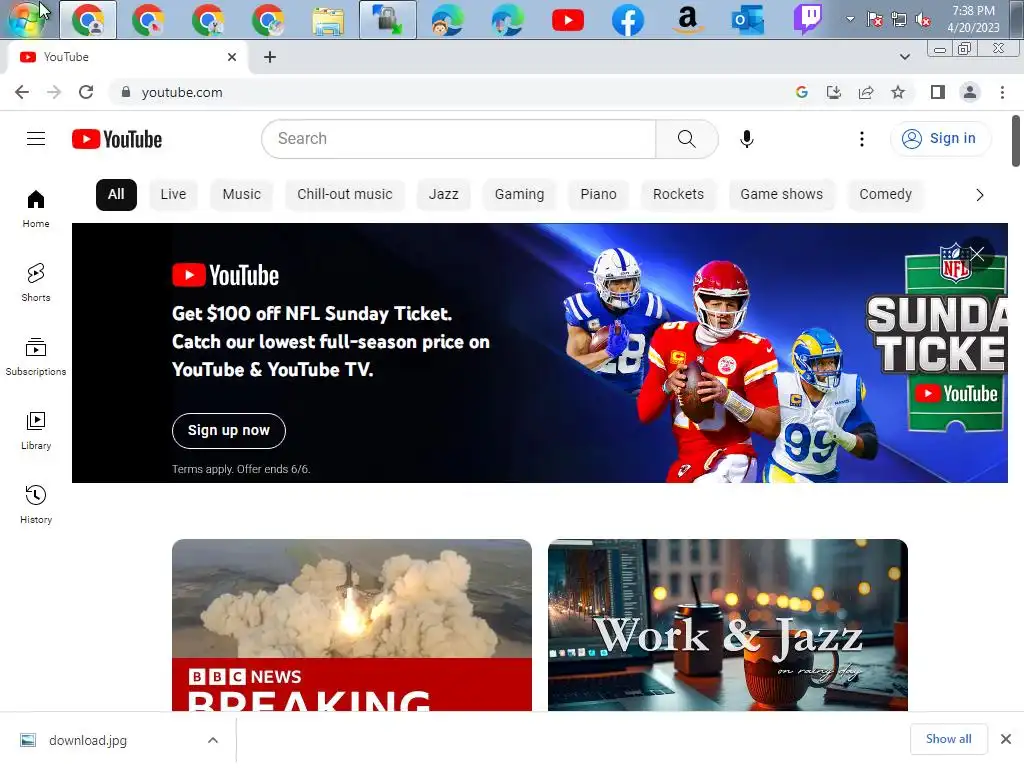1024x768 pixels.
Task: Click the Google icon in address bar
Action: [802, 92]
